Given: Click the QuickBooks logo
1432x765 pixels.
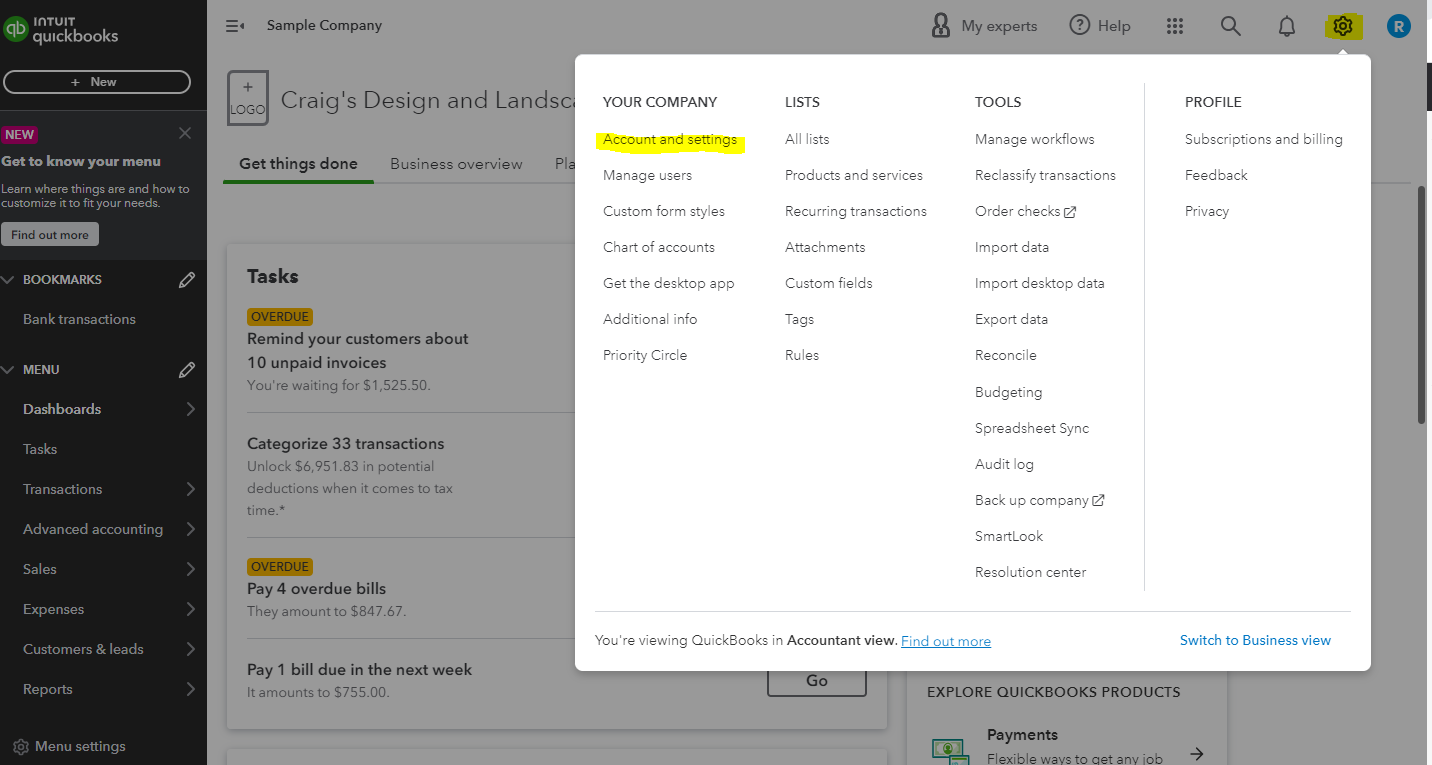Looking at the screenshot, I should pyautogui.click(x=61, y=29).
